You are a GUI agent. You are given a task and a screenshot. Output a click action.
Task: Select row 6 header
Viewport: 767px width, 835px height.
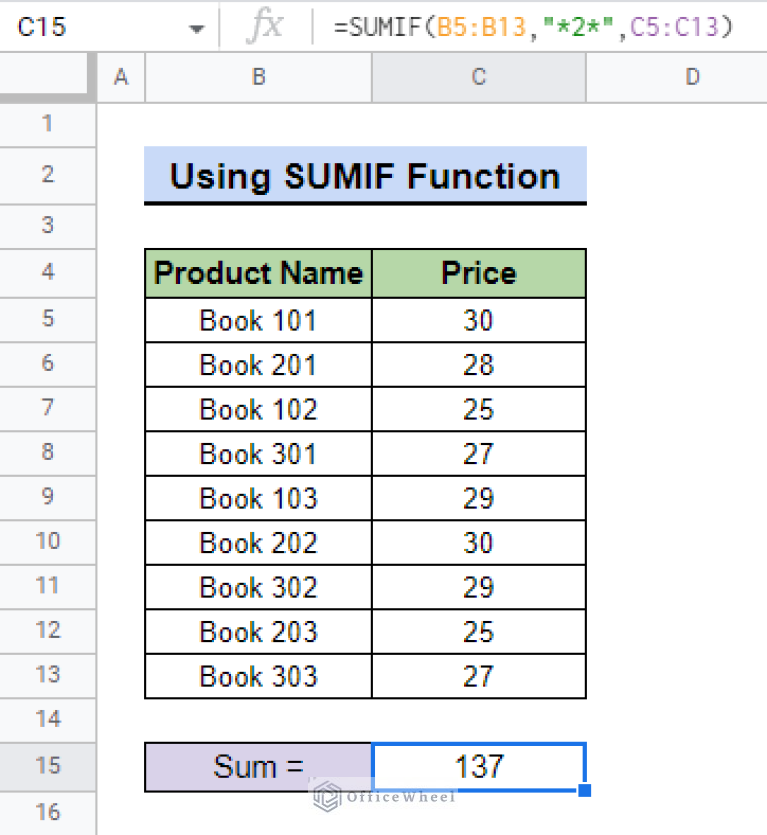click(x=48, y=364)
